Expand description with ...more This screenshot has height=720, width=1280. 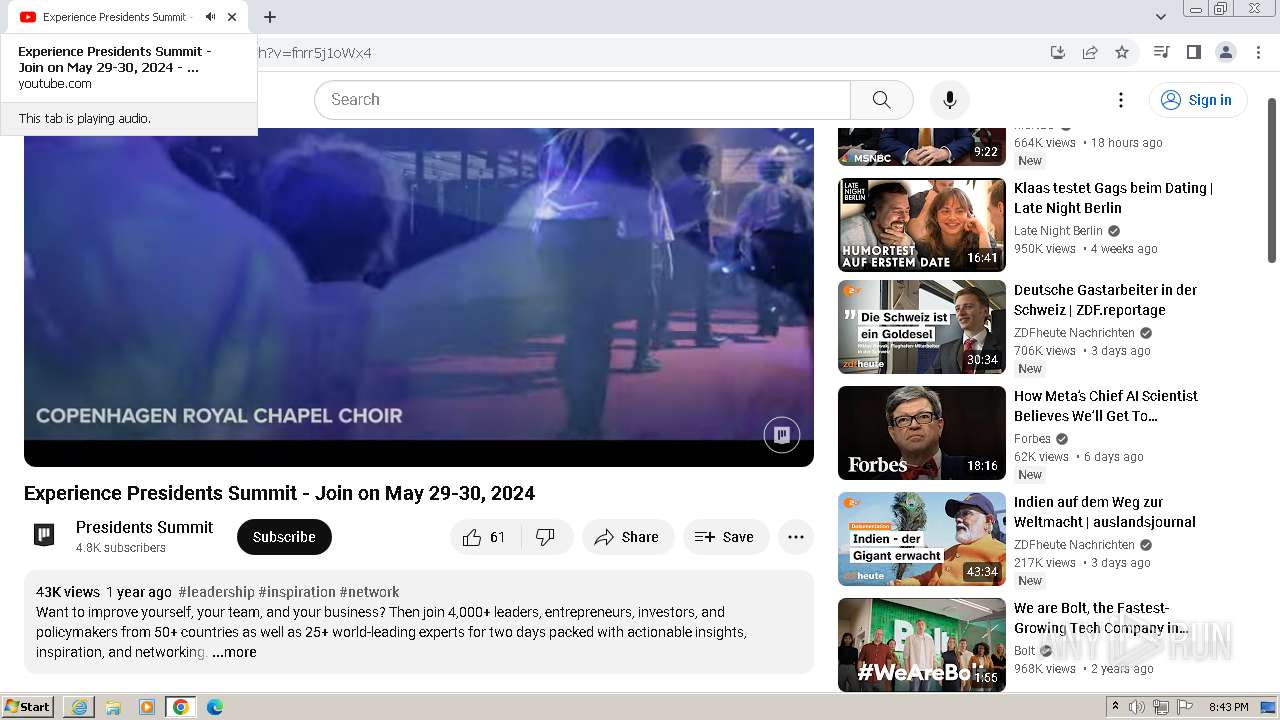coord(234,652)
